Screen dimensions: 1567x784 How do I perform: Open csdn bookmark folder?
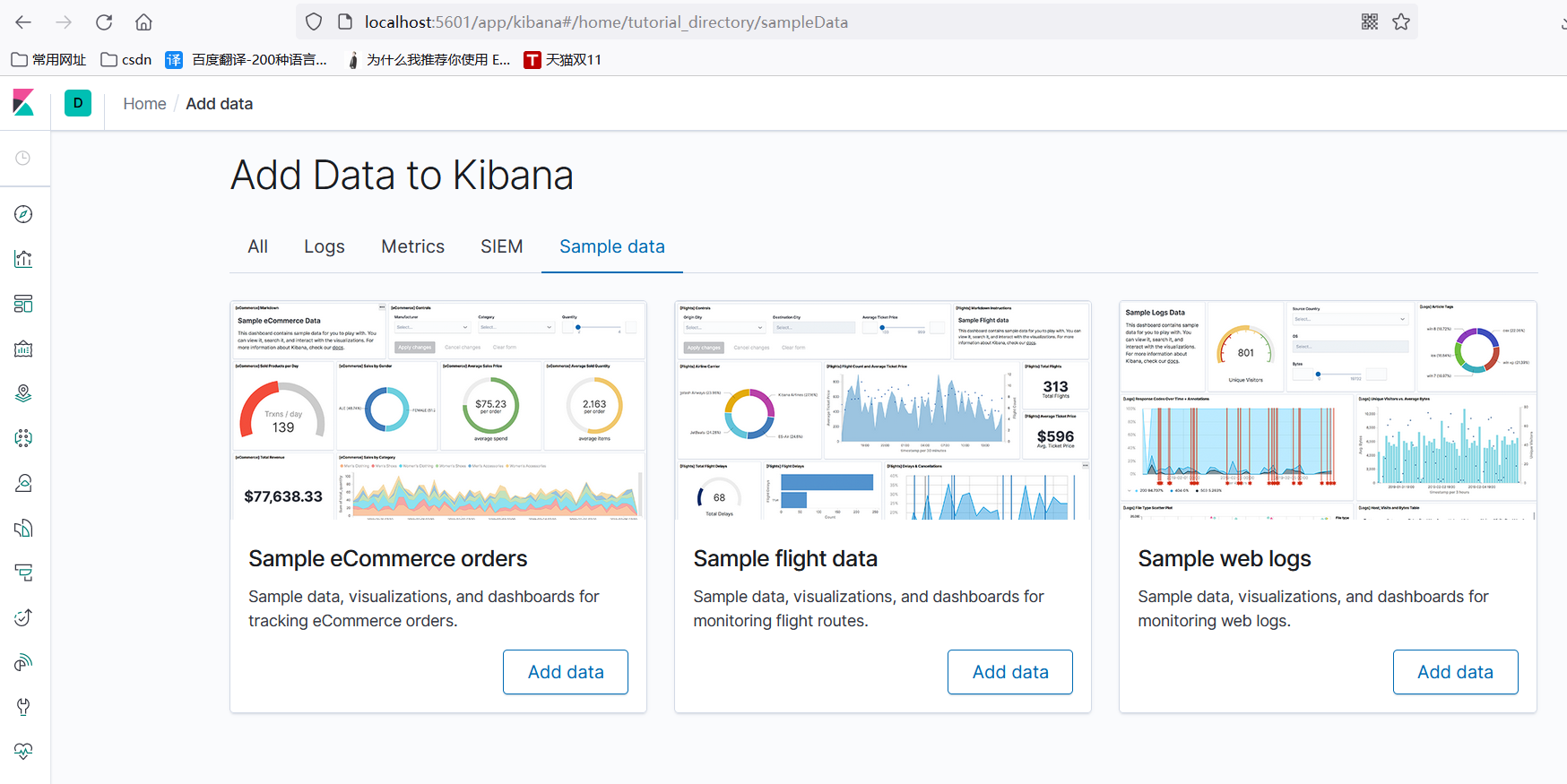point(126,60)
